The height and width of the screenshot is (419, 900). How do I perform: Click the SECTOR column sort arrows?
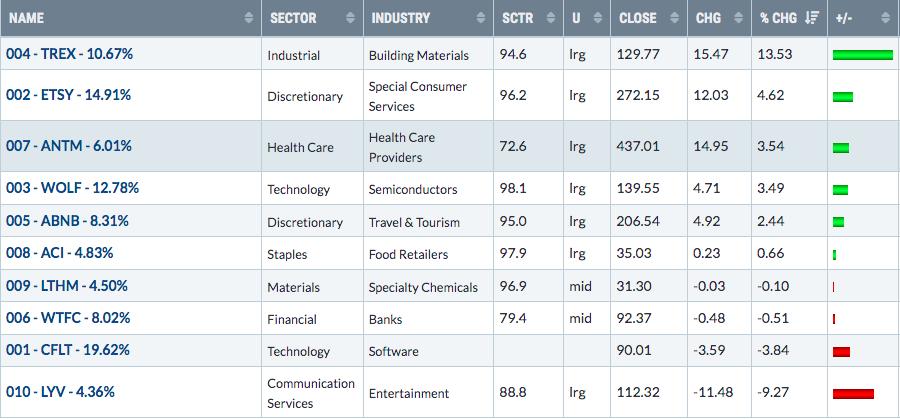click(351, 18)
